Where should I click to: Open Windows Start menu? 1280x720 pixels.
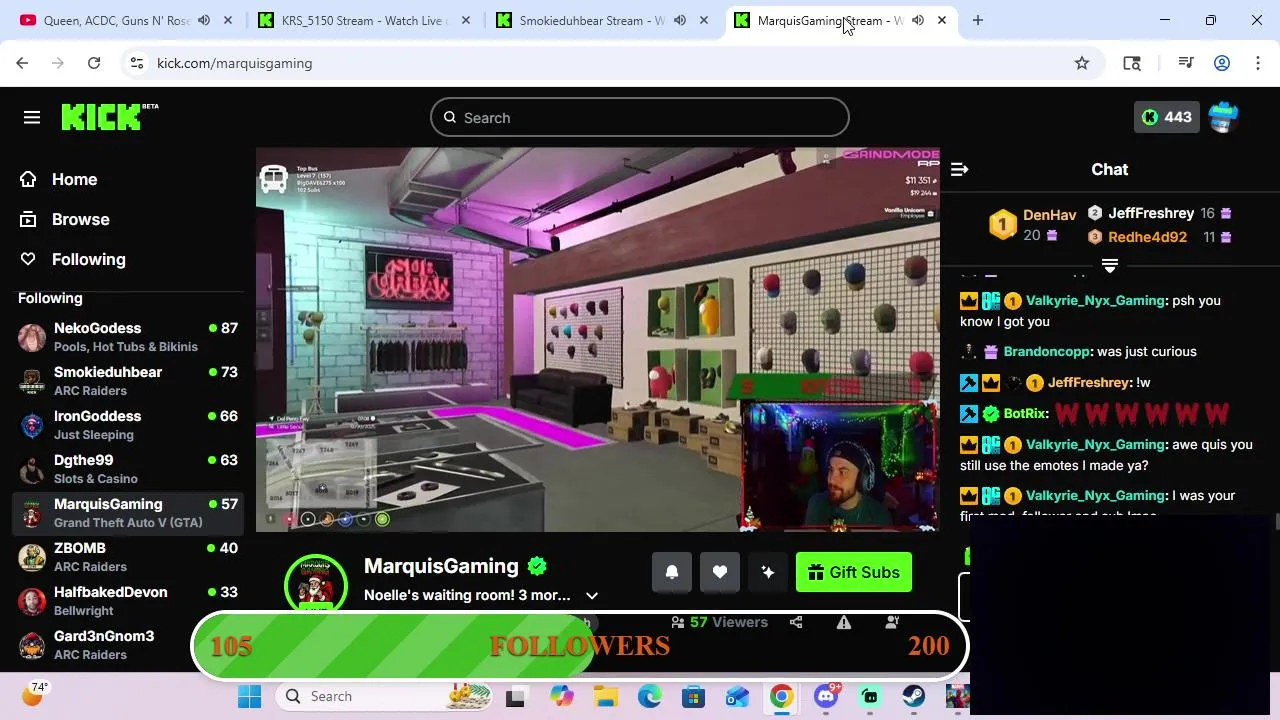249,696
